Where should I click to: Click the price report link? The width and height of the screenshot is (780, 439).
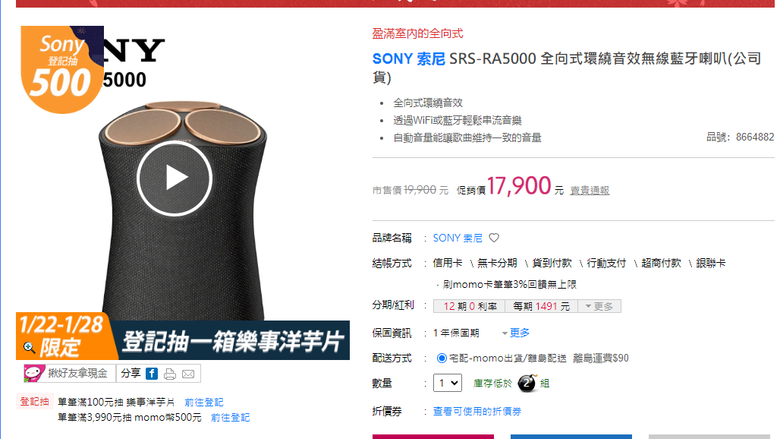pos(589,190)
